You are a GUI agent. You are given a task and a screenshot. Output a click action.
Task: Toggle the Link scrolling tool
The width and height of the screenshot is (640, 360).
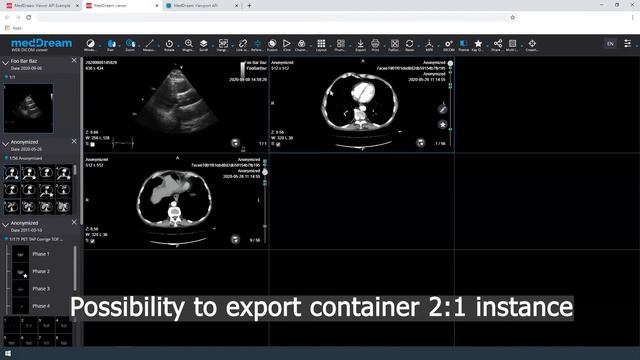(x=242, y=44)
